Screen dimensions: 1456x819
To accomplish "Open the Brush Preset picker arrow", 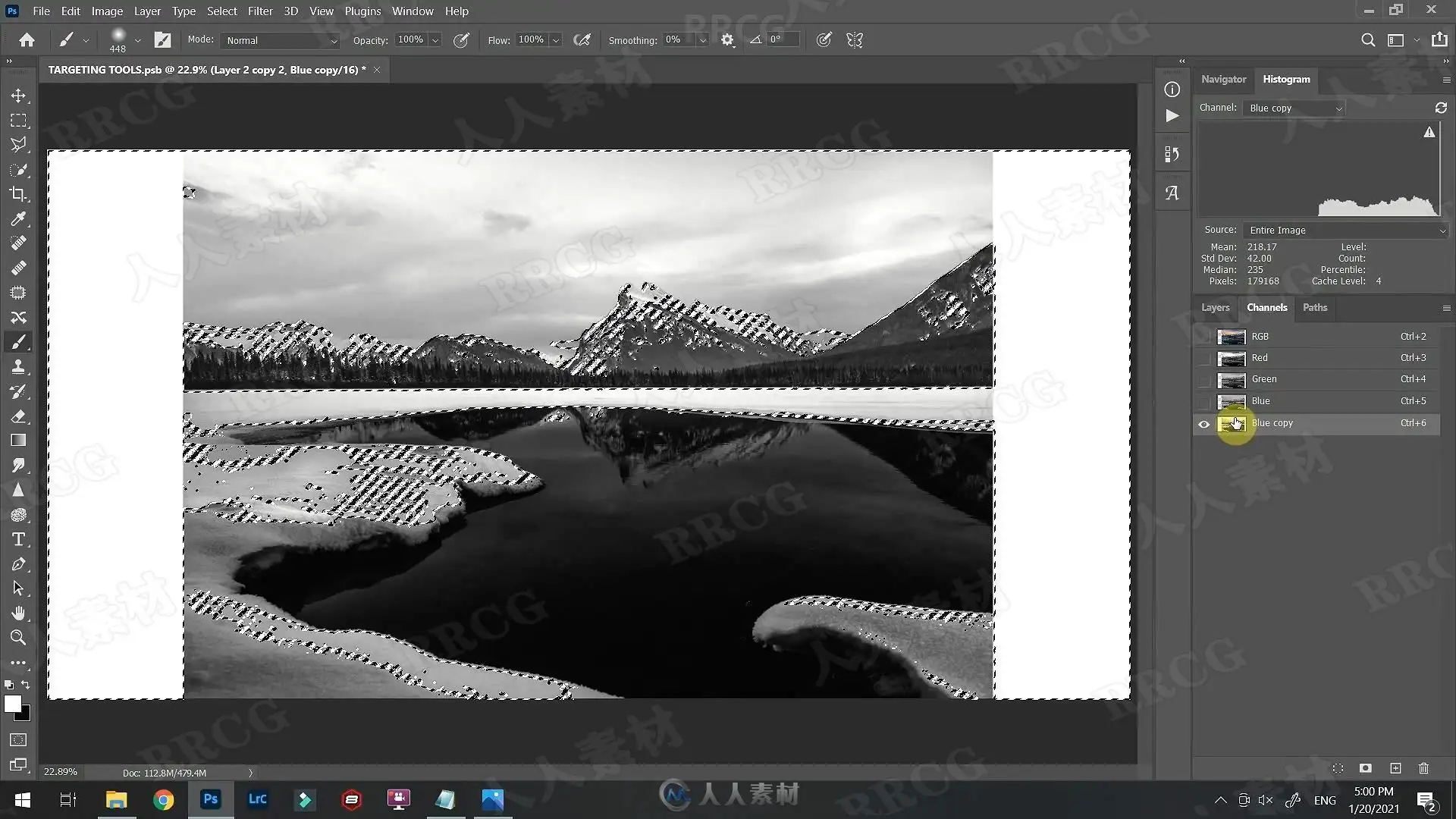I will pos(137,40).
